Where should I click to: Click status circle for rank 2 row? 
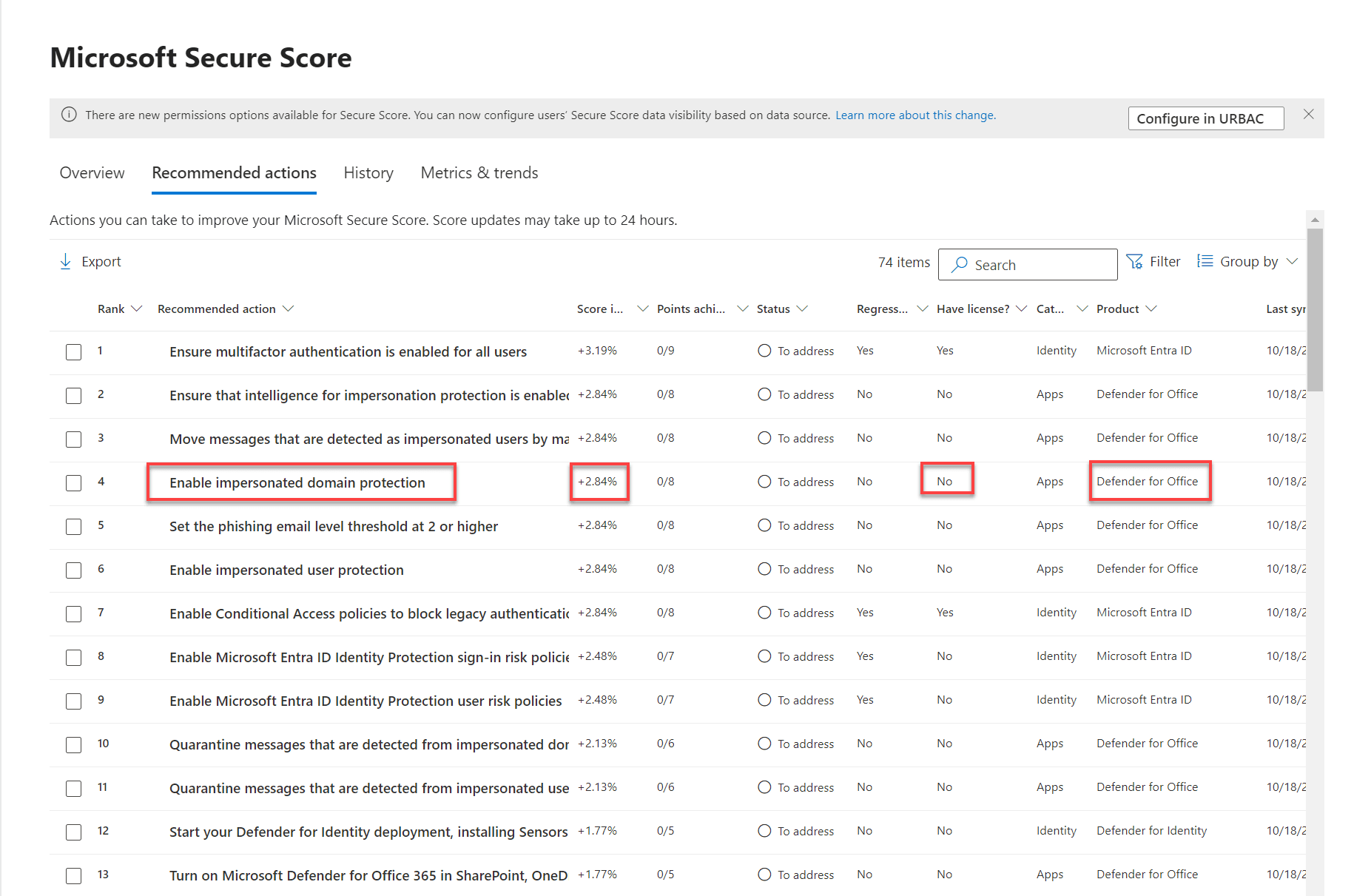(764, 394)
